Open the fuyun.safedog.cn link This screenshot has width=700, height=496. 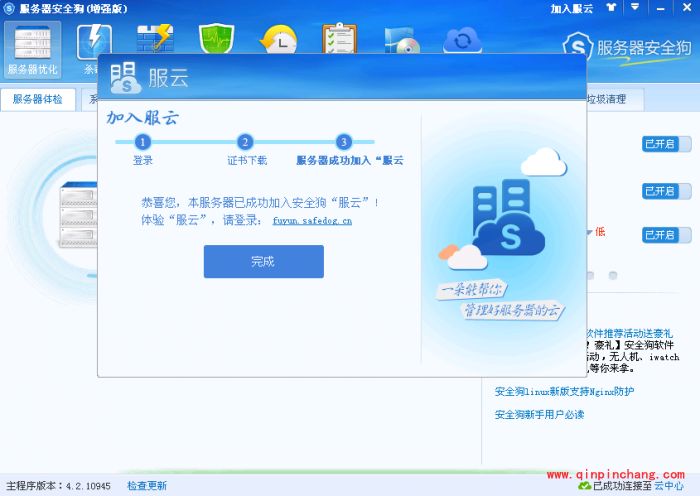point(312,221)
